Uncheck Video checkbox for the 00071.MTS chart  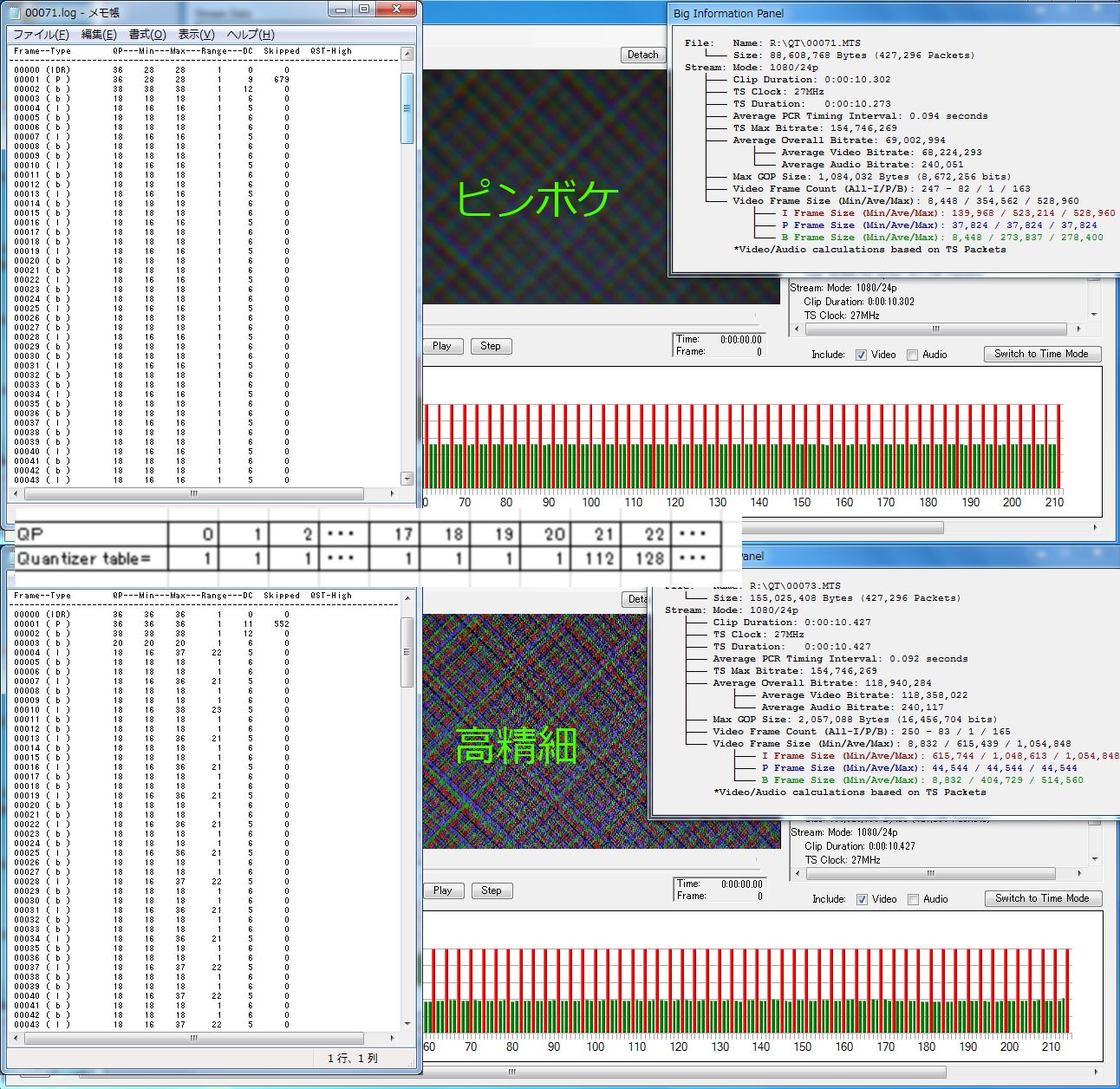pyautogui.click(x=861, y=355)
